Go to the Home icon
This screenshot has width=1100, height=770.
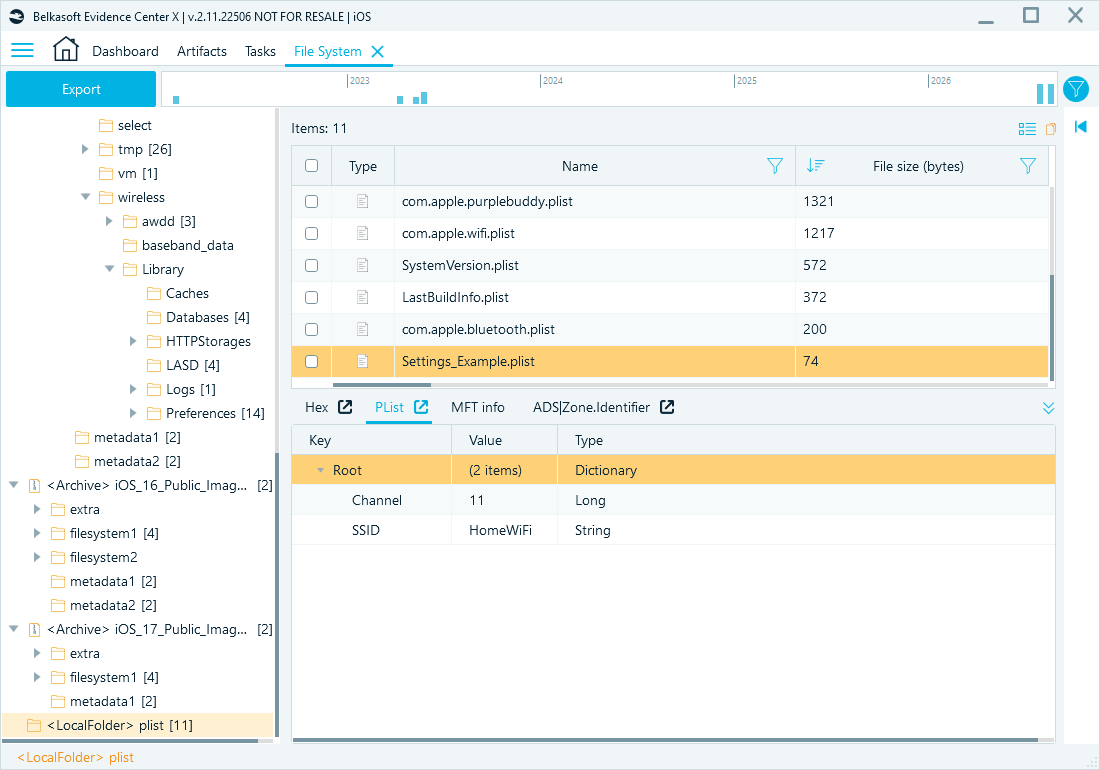[66, 49]
